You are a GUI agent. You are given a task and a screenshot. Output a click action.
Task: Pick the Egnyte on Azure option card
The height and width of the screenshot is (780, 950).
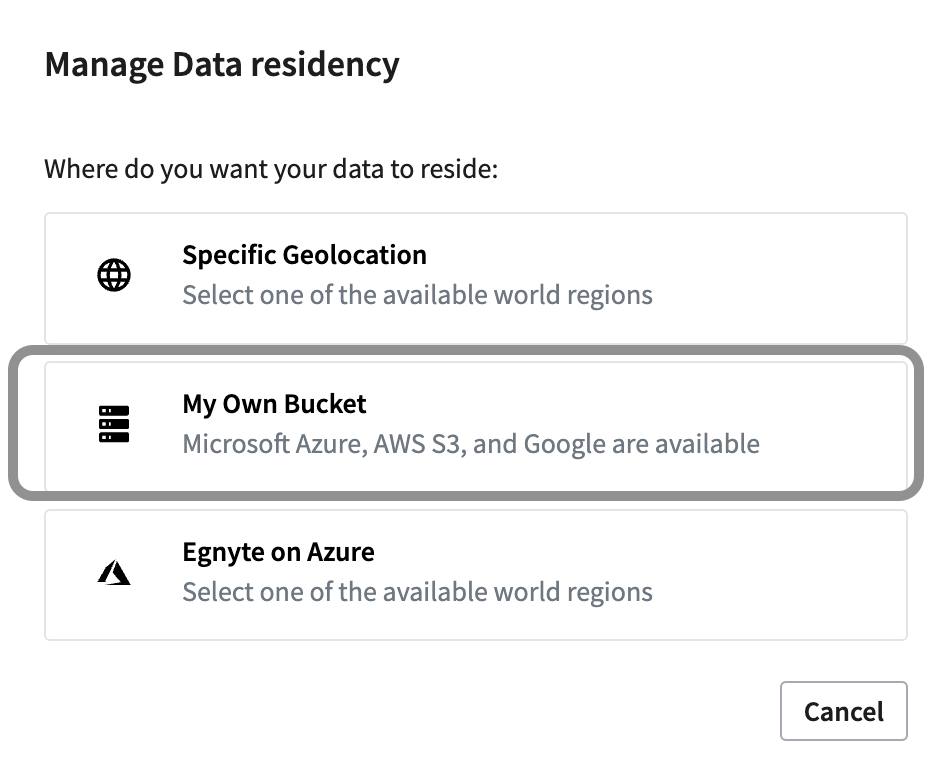pyautogui.click(x=475, y=575)
